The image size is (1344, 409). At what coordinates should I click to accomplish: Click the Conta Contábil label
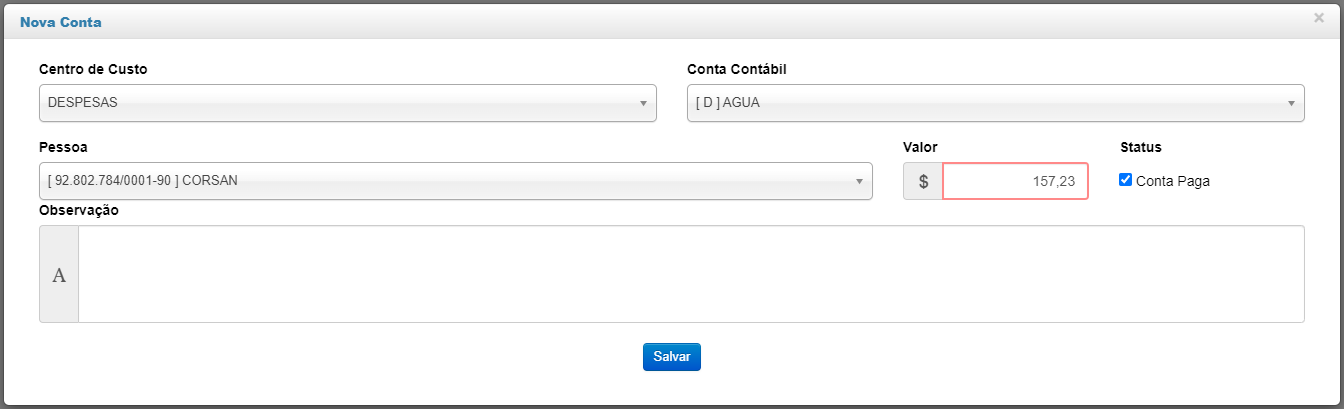coord(743,69)
